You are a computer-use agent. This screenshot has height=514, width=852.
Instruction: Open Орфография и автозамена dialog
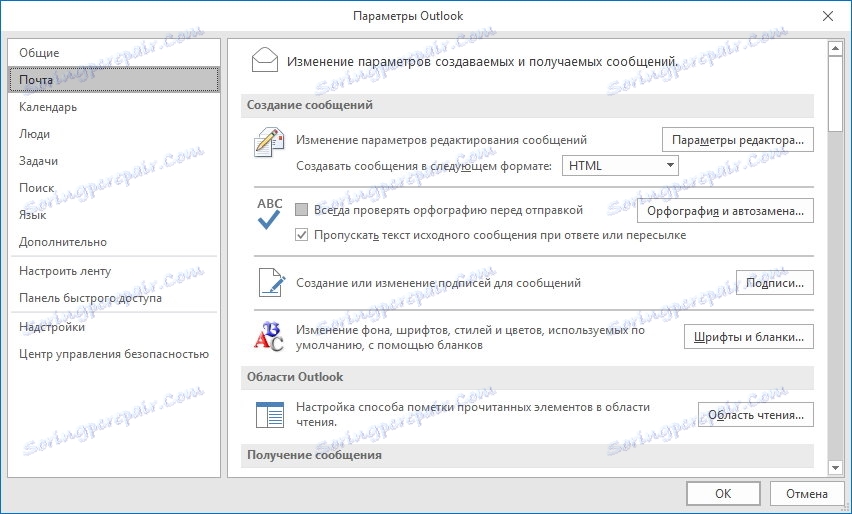click(x=725, y=210)
